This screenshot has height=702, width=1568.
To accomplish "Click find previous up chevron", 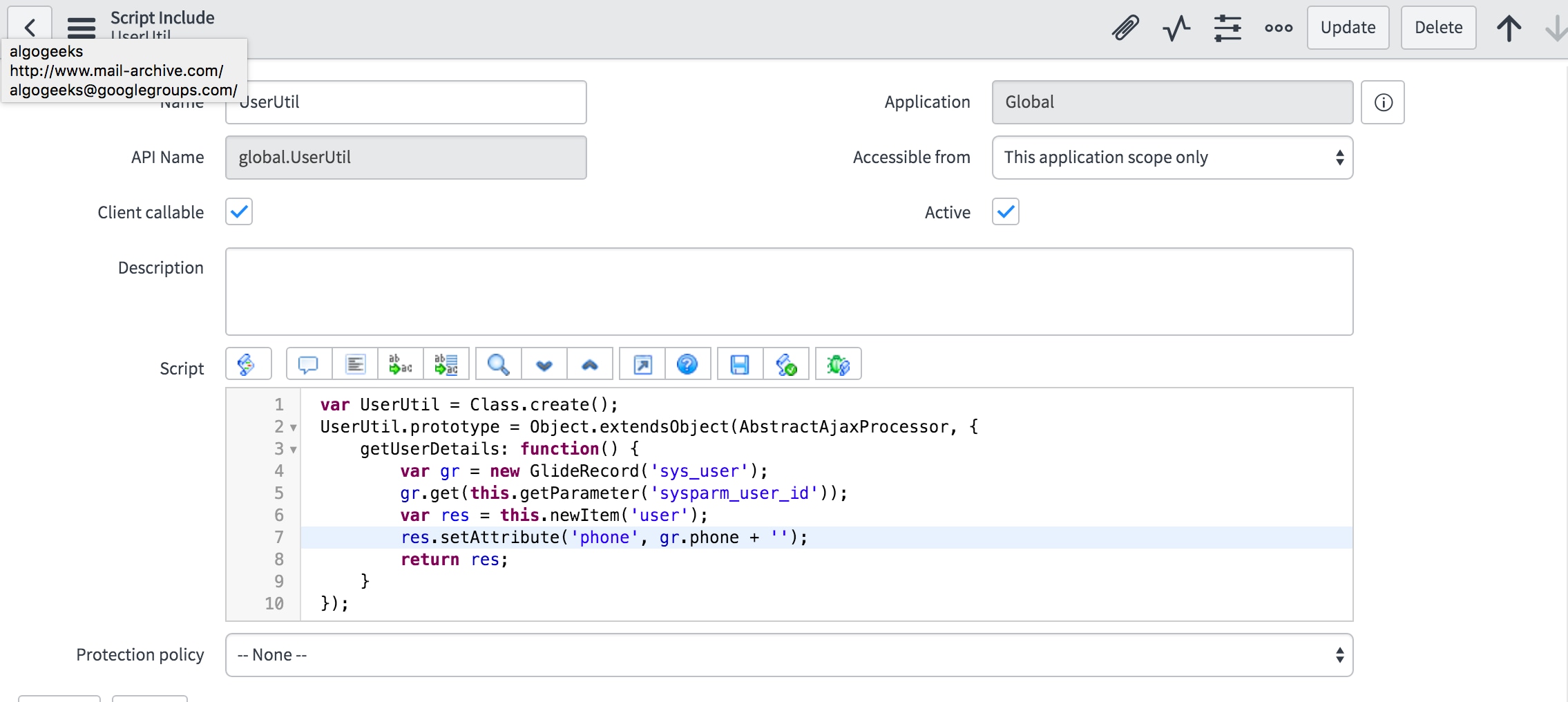I will (x=590, y=364).
